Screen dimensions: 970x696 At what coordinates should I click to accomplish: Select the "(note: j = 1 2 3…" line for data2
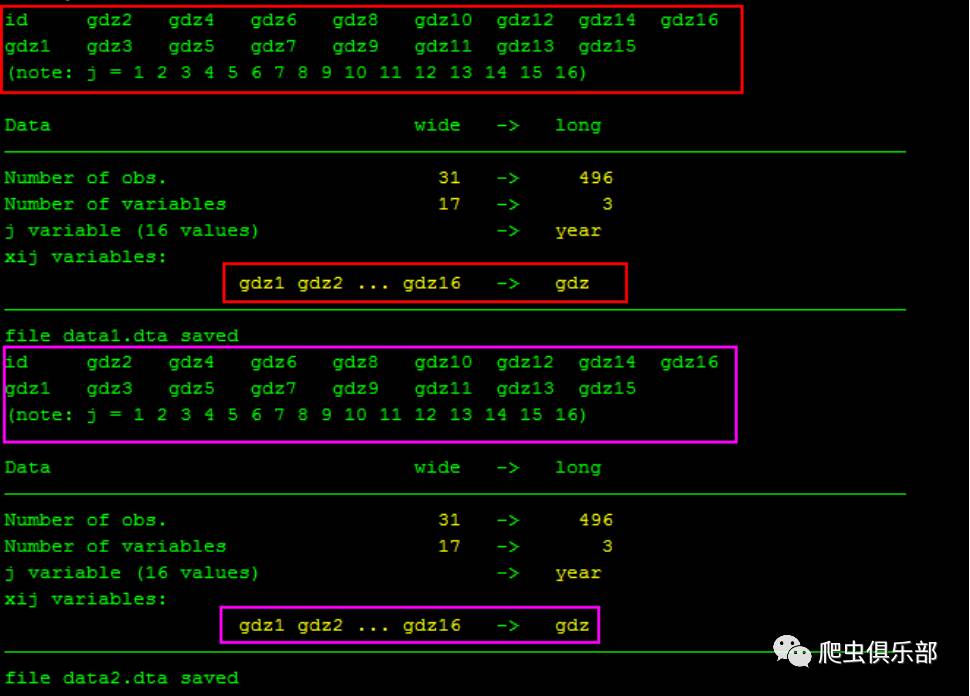point(297,415)
